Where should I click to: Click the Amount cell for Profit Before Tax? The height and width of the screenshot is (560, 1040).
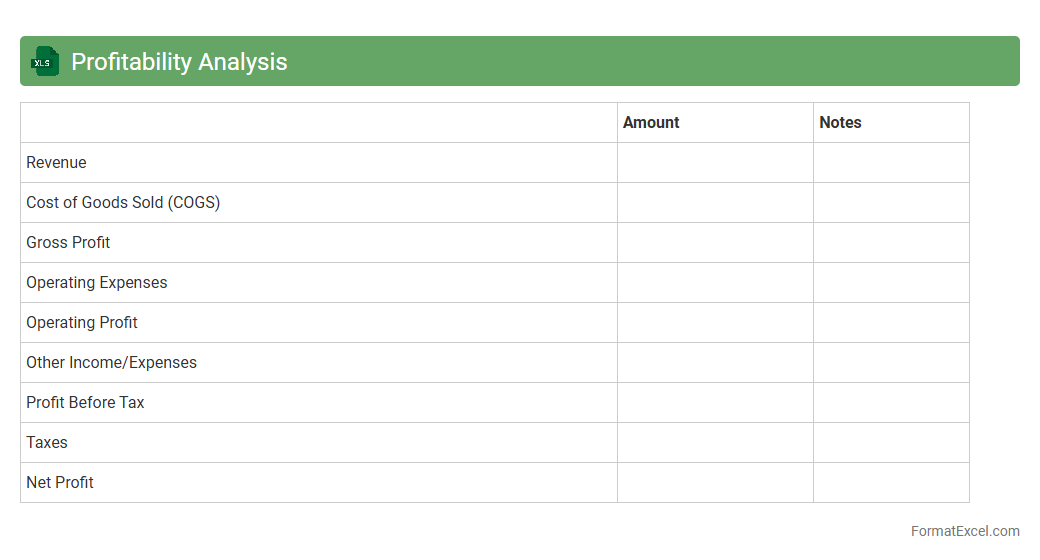point(715,402)
